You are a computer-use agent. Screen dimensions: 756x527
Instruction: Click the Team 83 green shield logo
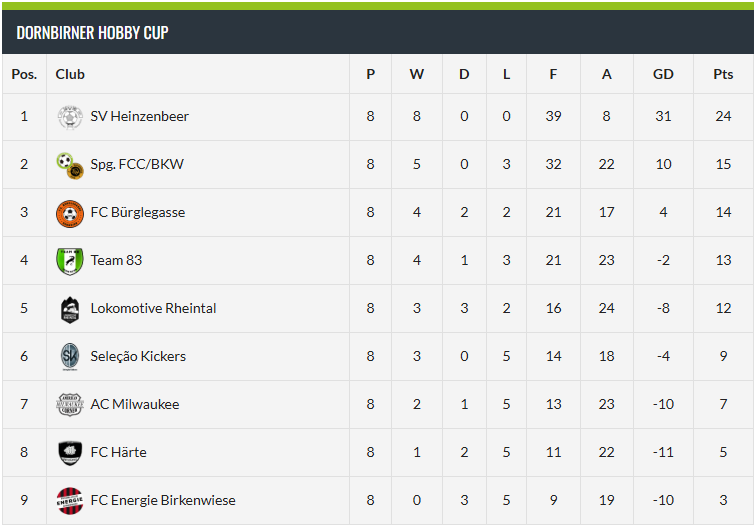[x=69, y=261]
